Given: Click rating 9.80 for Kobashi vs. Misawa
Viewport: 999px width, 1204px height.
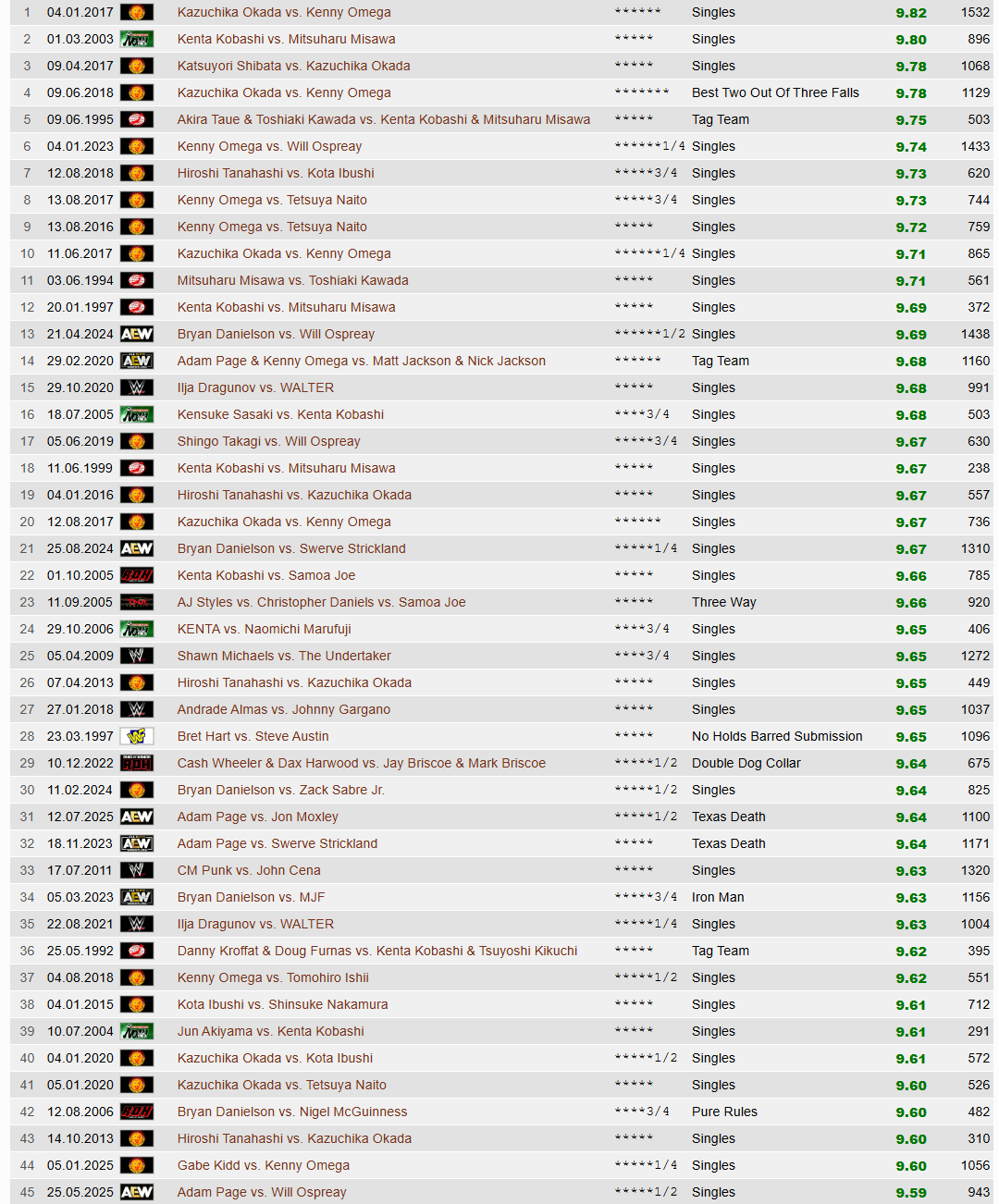Looking at the screenshot, I should [x=911, y=40].
